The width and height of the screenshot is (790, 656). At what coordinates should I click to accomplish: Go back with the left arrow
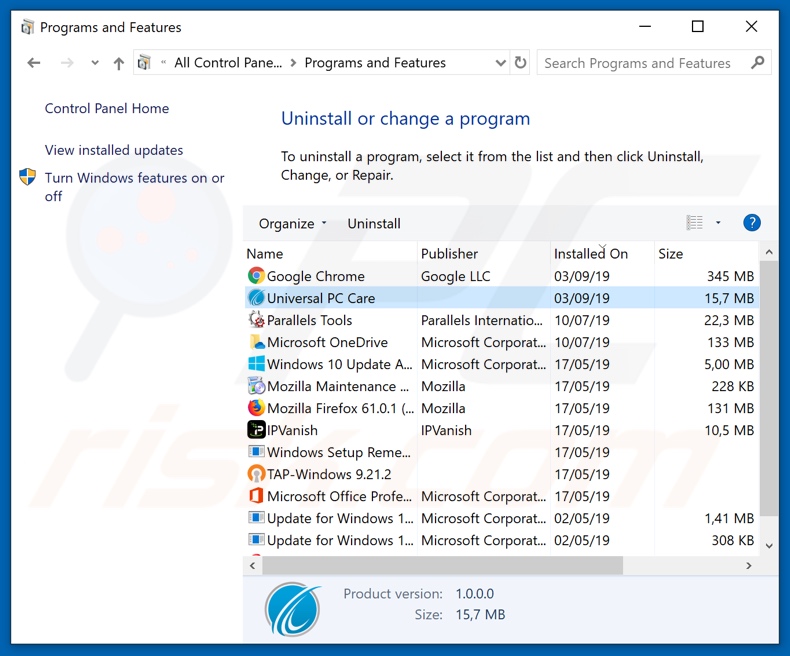click(34, 63)
